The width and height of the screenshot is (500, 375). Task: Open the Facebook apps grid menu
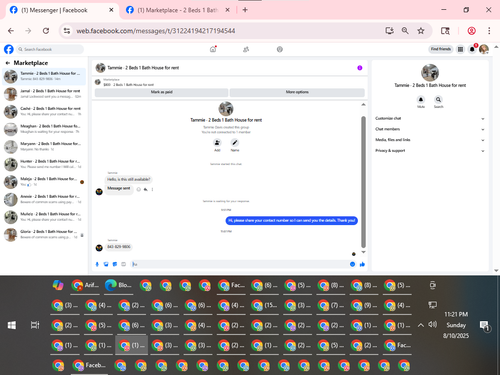pos(460,49)
